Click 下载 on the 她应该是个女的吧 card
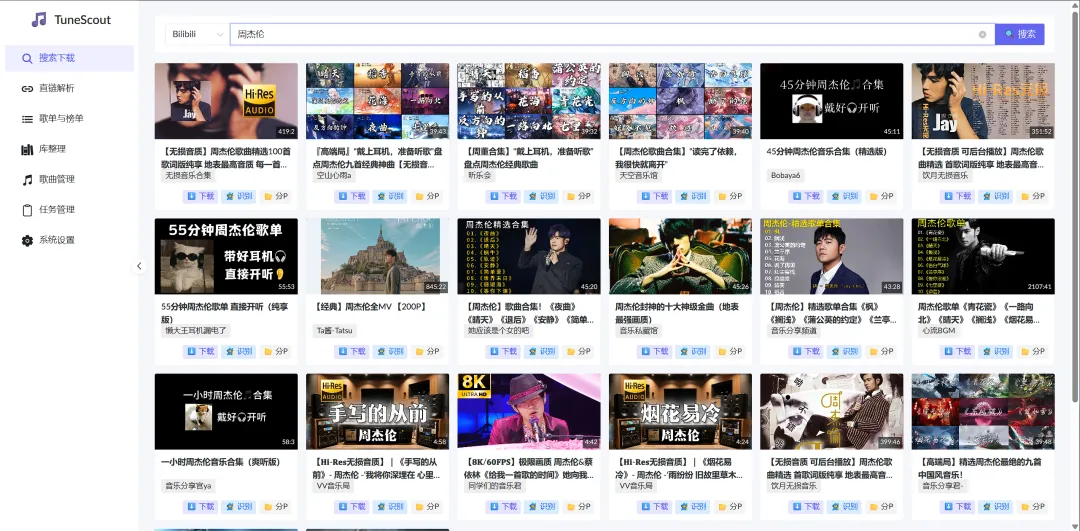 (x=503, y=351)
